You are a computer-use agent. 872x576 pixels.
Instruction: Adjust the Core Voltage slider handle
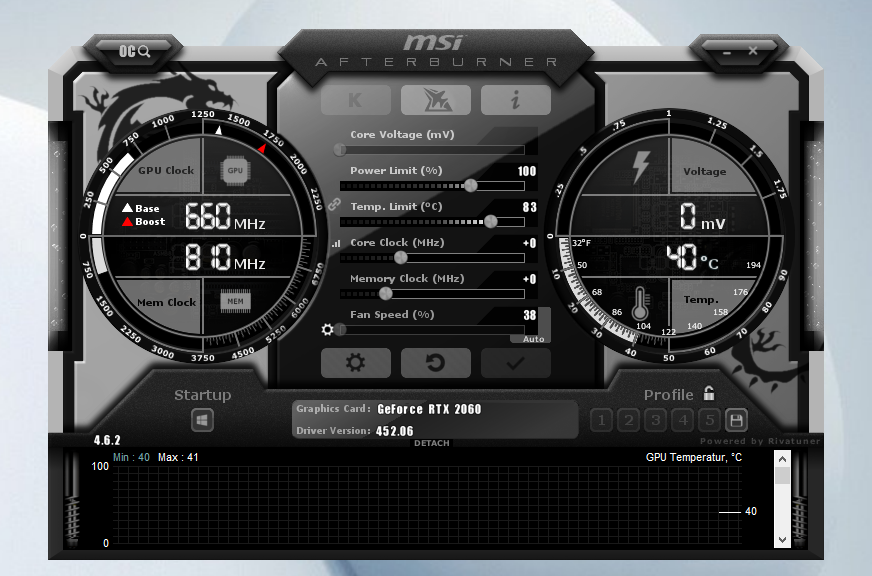coord(340,150)
